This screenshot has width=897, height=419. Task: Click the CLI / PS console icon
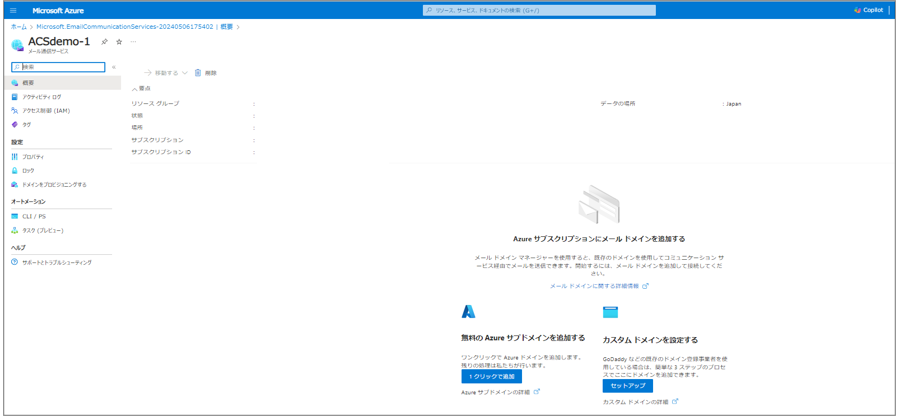click(x=15, y=216)
